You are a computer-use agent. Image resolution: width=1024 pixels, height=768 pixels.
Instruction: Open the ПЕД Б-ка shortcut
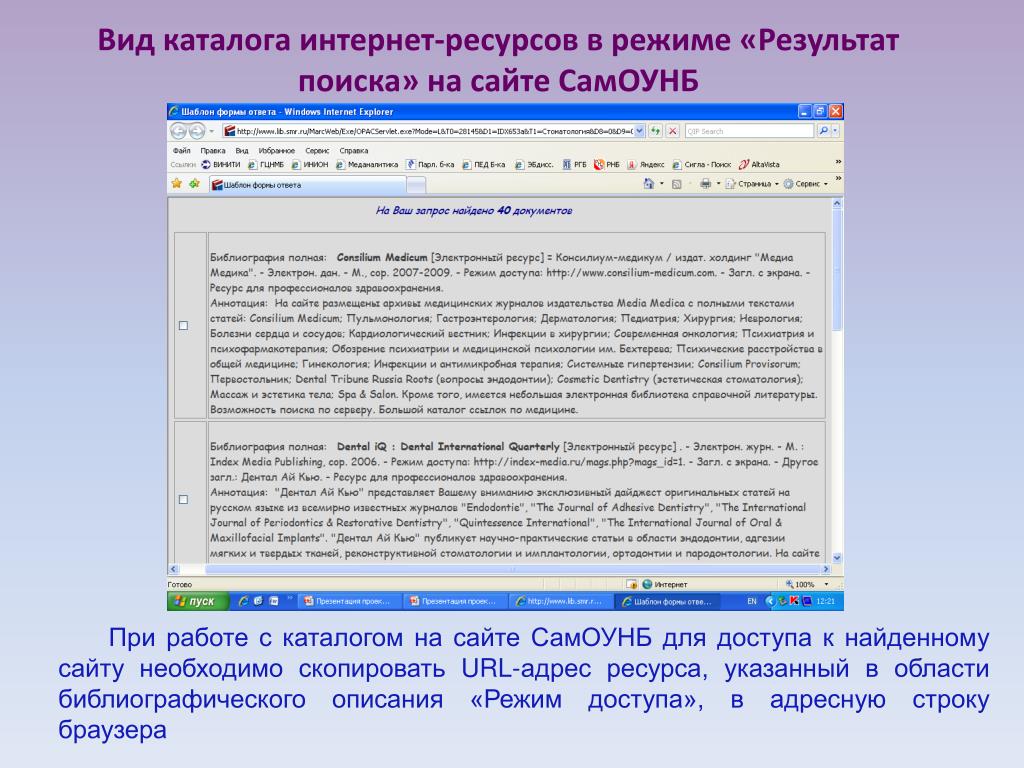(484, 165)
